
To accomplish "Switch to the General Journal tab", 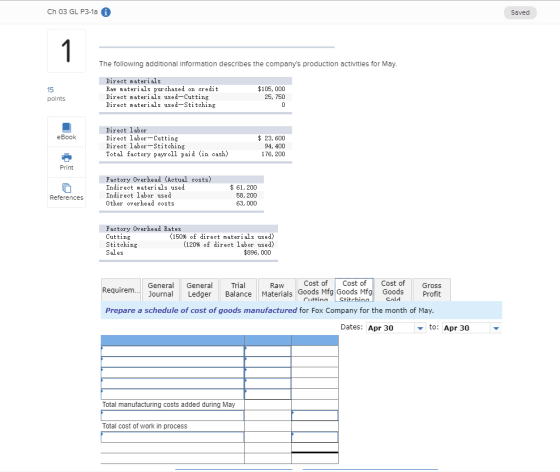I will pyautogui.click(x=161, y=290).
